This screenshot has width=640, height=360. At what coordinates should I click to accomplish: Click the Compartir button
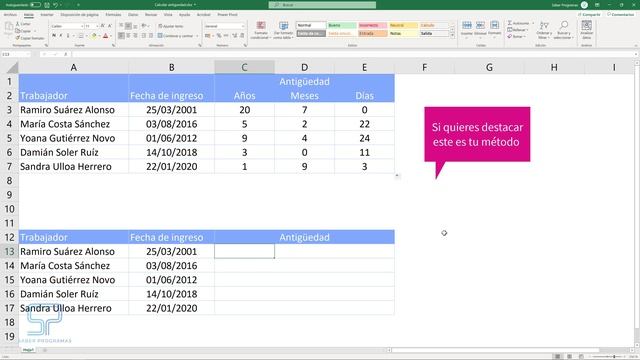tap(589, 15)
